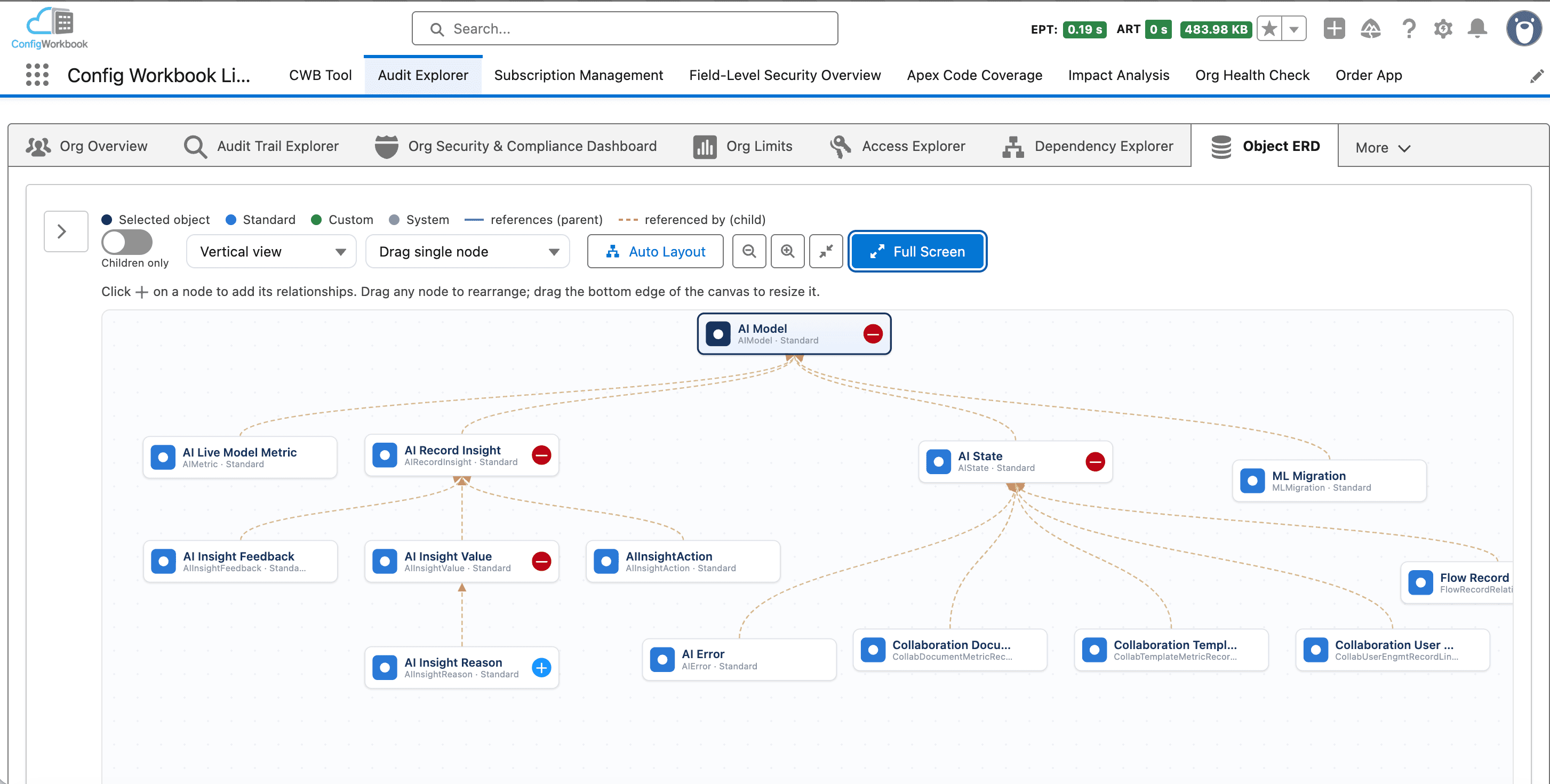The width and height of the screenshot is (1550, 784).
Task: Open the Setup gear icon
Action: click(x=1443, y=28)
